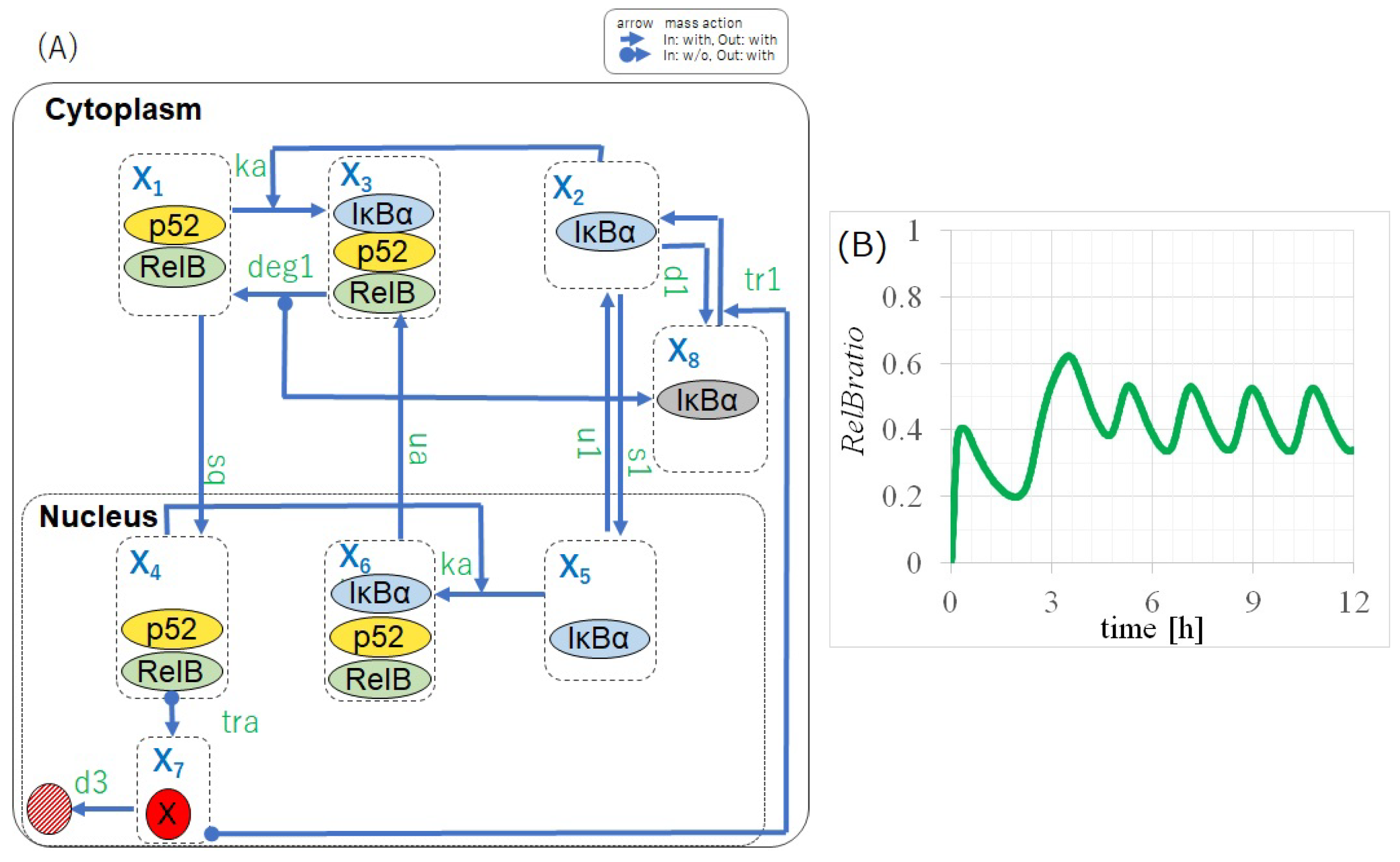Viewport: 1400px width, 862px height.
Task: Click the circle-arrow symbol in the legend
Action: coord(634,55)
